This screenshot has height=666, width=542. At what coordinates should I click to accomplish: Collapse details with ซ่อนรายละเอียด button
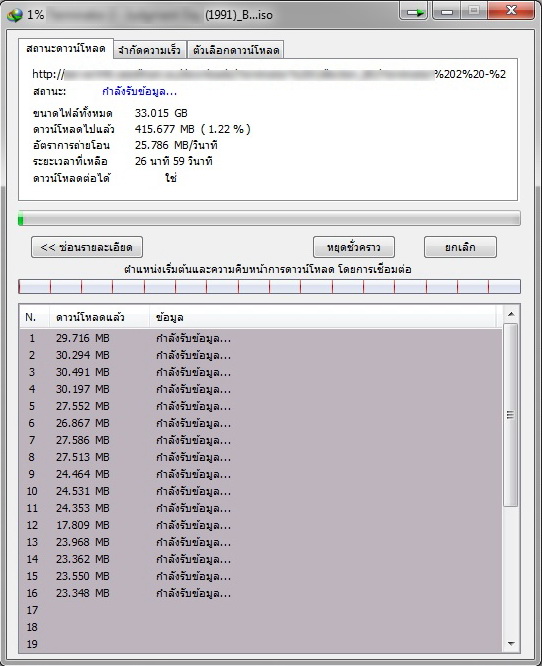click(87, 247)
